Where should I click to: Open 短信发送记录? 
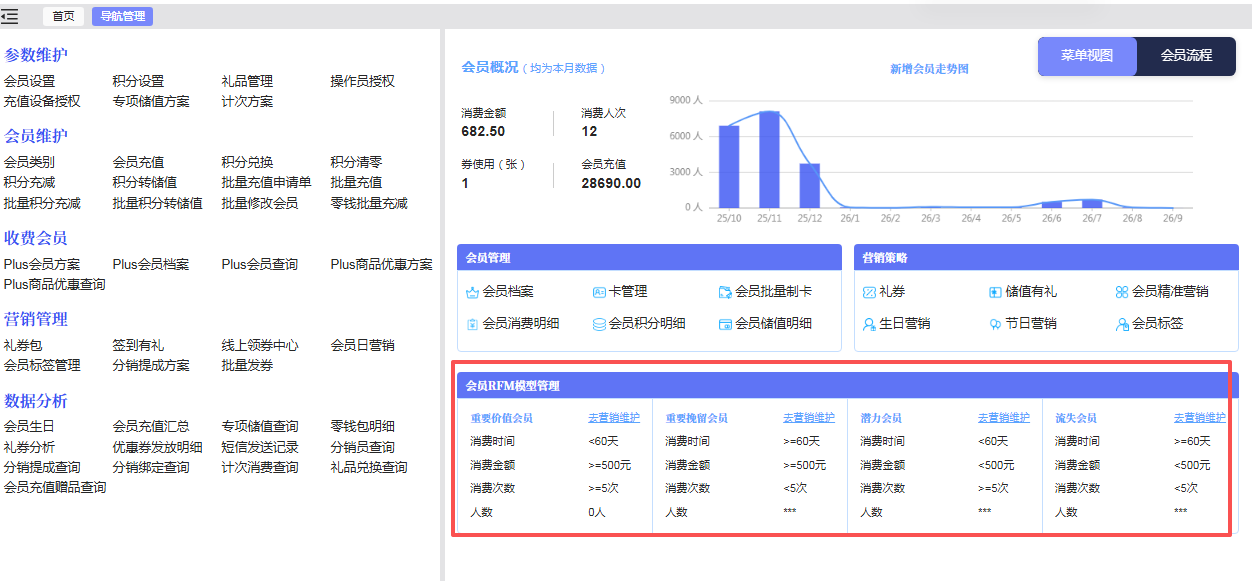(261, 447)
